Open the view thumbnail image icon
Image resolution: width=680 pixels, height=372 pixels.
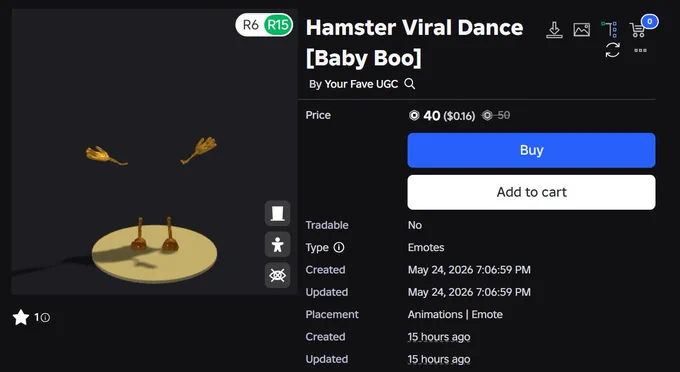coord(582,29)
